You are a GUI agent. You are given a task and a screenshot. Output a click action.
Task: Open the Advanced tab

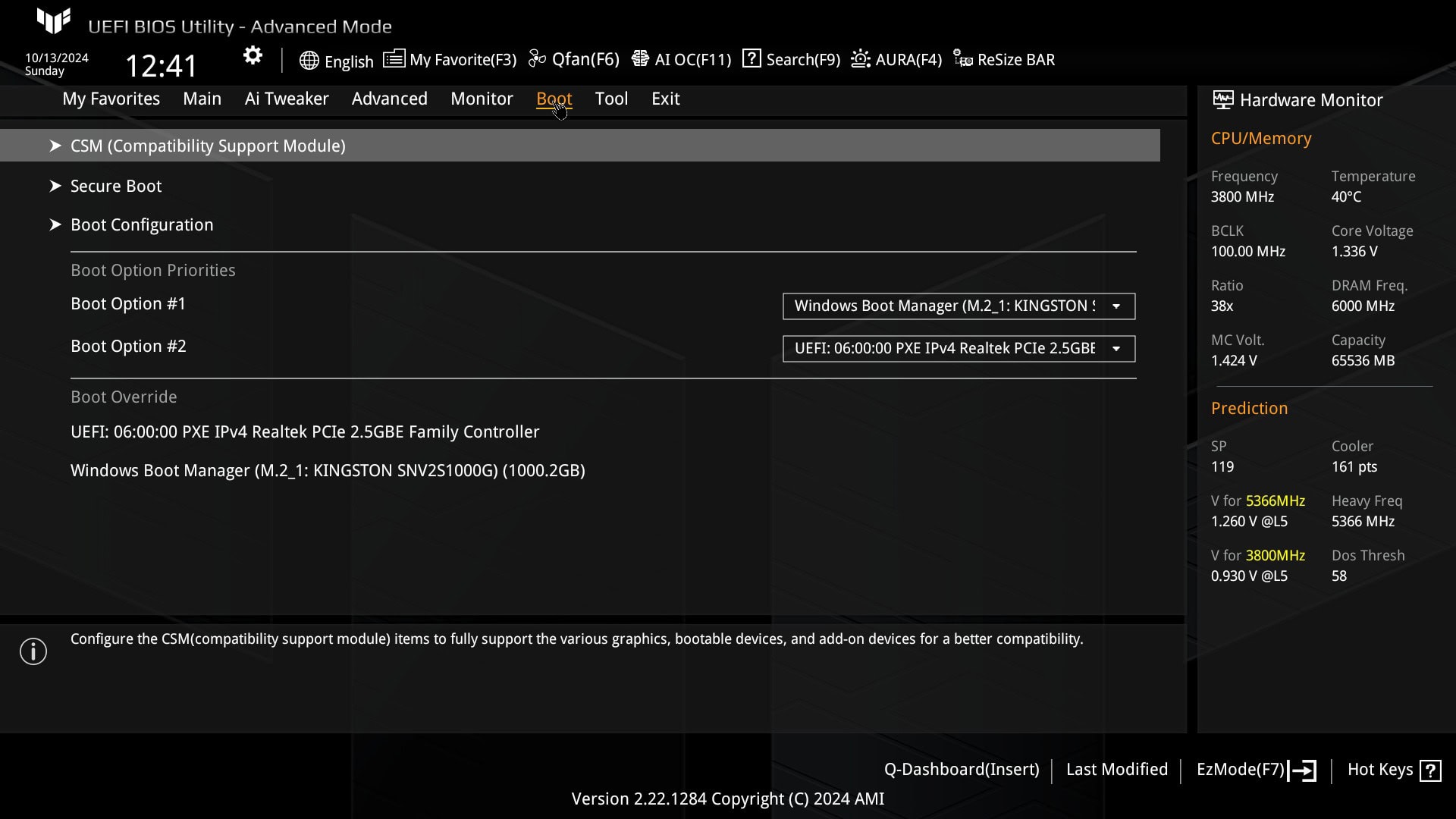(389, 99)
